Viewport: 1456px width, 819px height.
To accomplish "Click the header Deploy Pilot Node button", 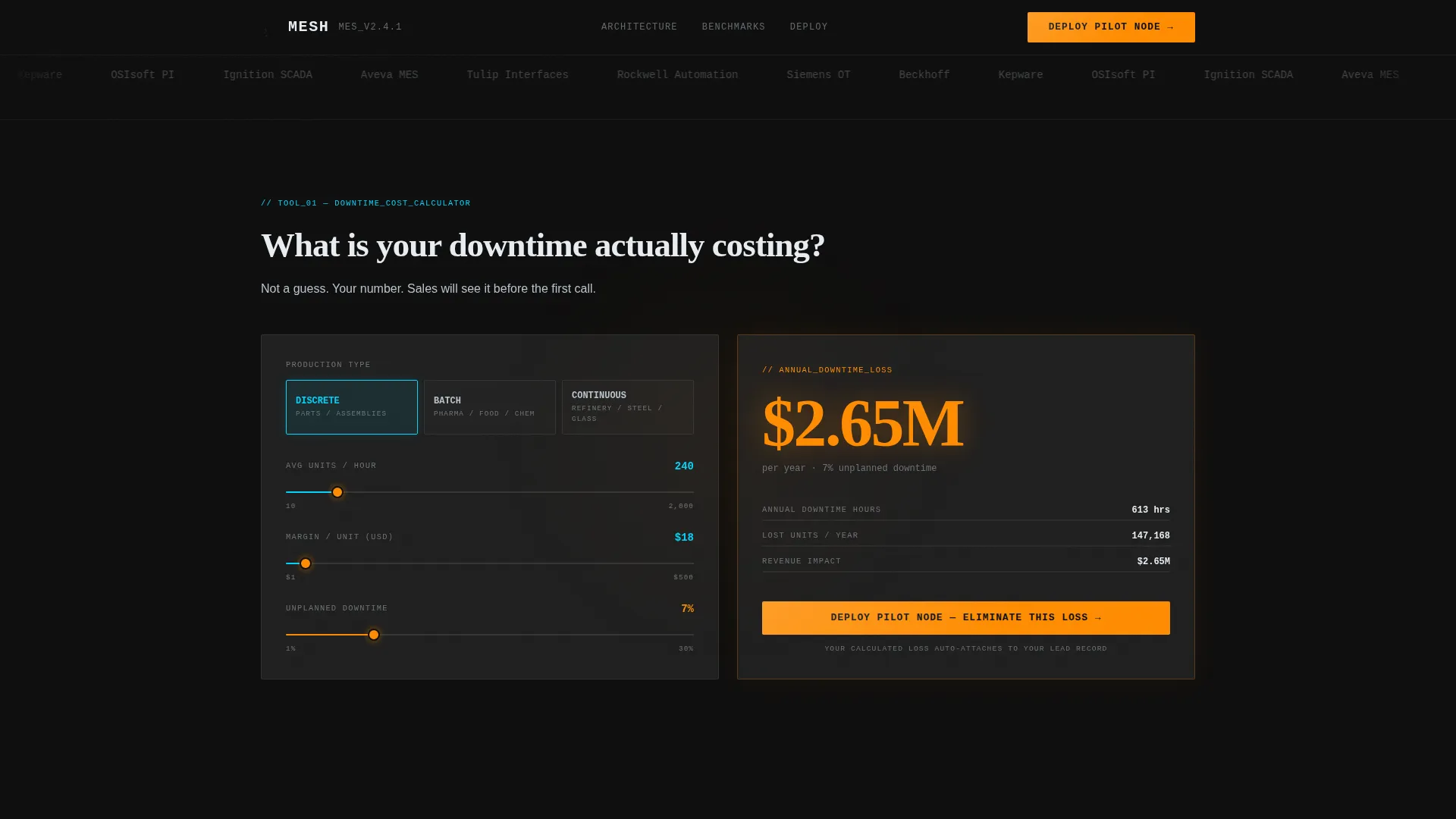I will (1111, 27).
